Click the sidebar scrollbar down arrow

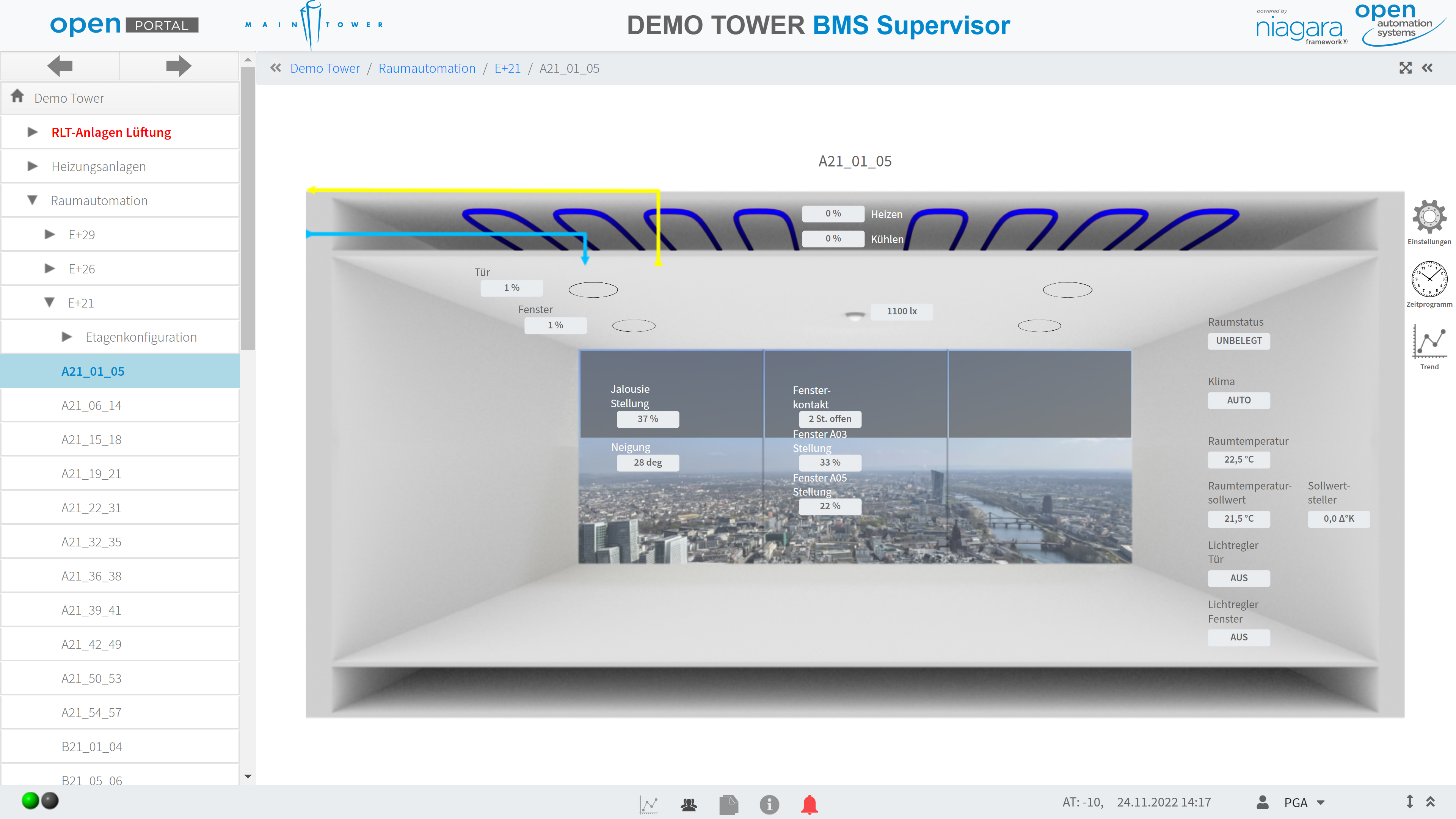(x=248, y=776)
